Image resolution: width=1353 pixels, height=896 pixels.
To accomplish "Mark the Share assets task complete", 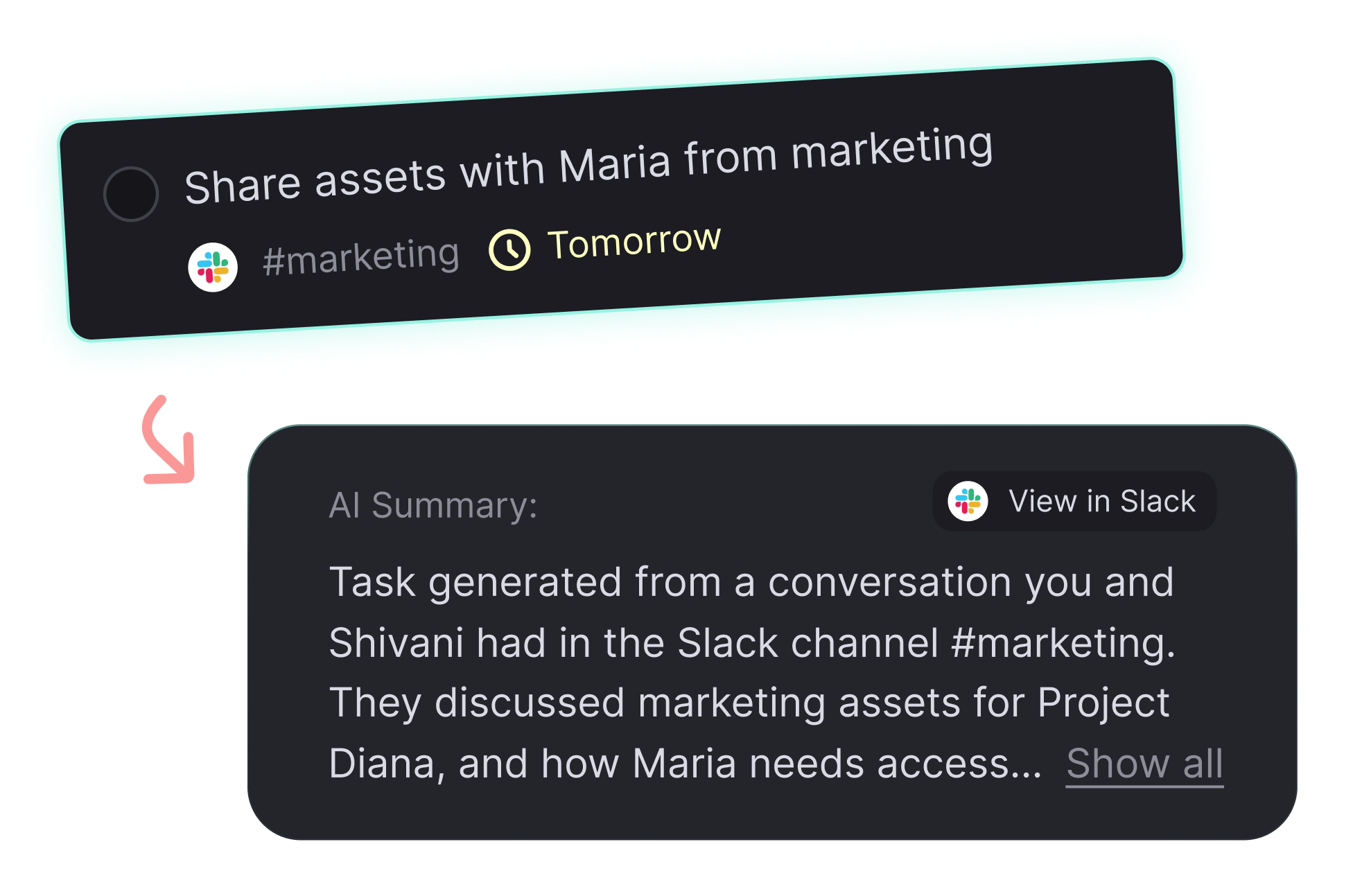I will click(x=131, y=194).
